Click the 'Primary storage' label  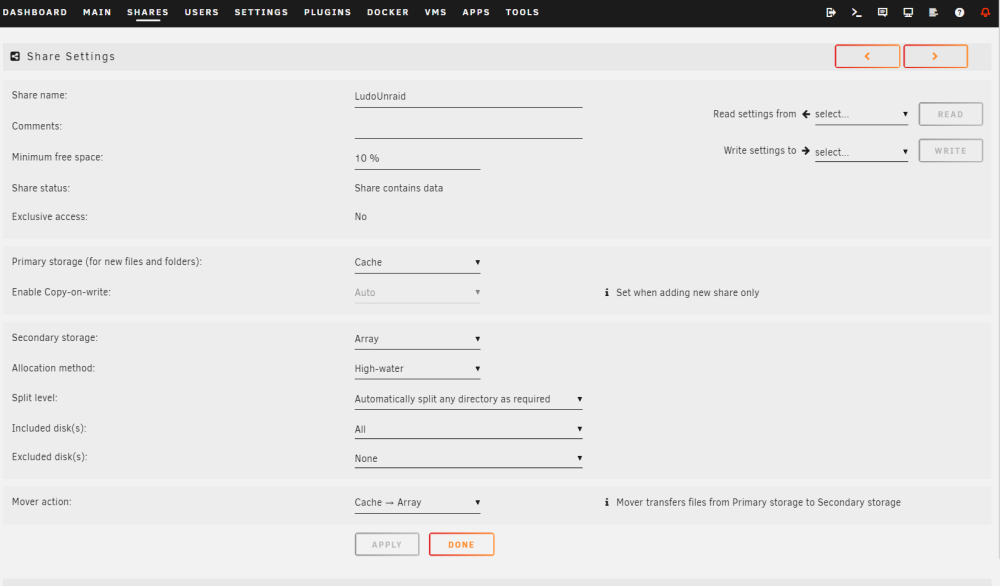(x=107, y=261)
